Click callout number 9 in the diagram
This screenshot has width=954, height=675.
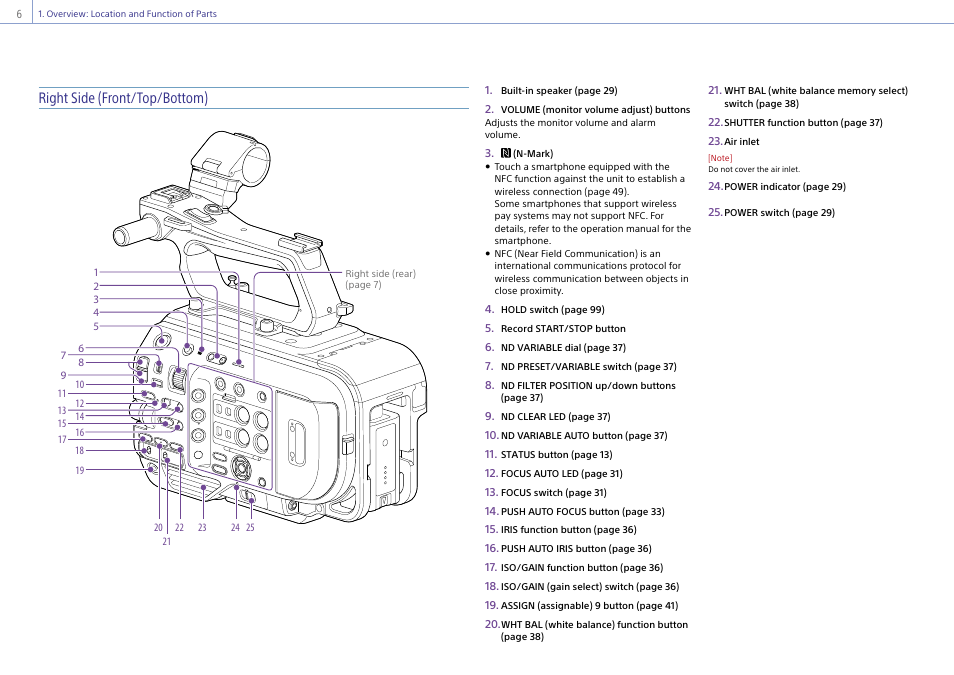(x=63, y=376)
